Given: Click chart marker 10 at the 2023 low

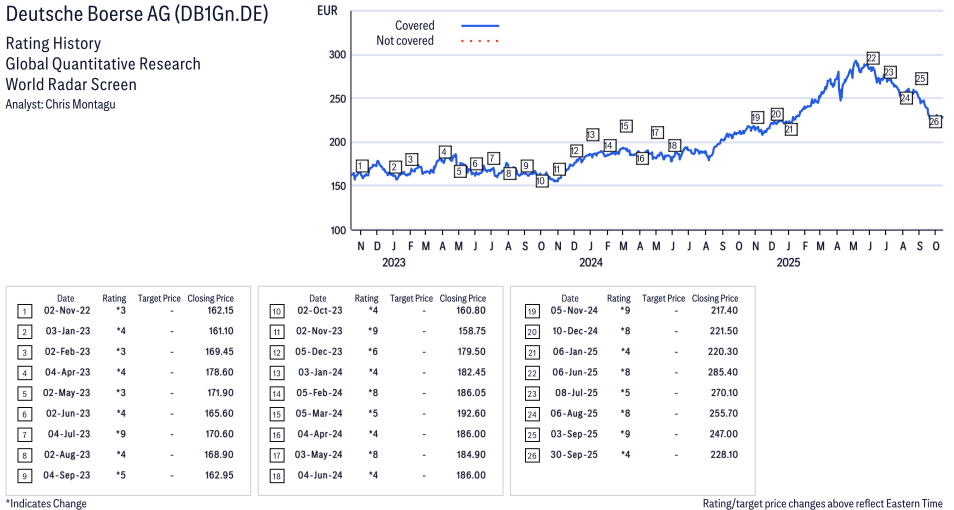Looking at the screenshot, I should point(541,181).
